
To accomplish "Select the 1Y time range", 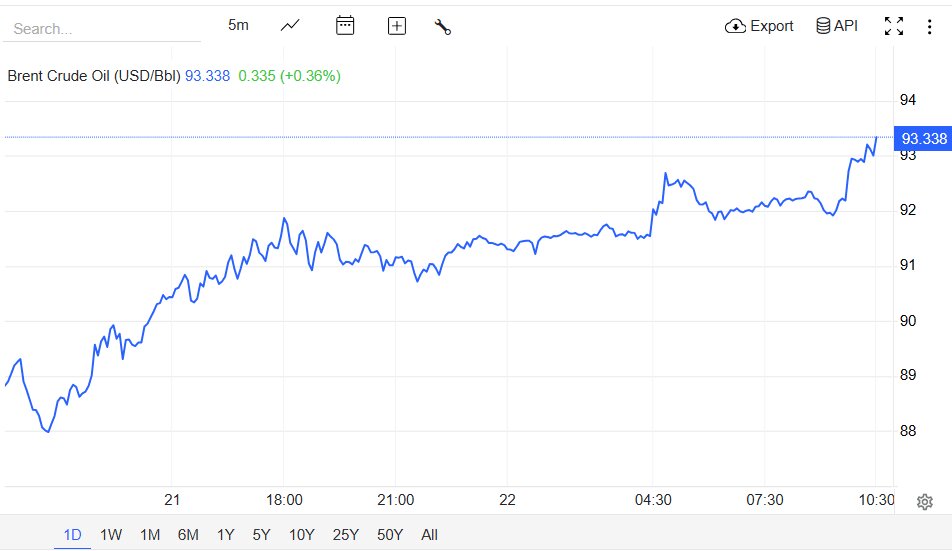I will [225, 535].
